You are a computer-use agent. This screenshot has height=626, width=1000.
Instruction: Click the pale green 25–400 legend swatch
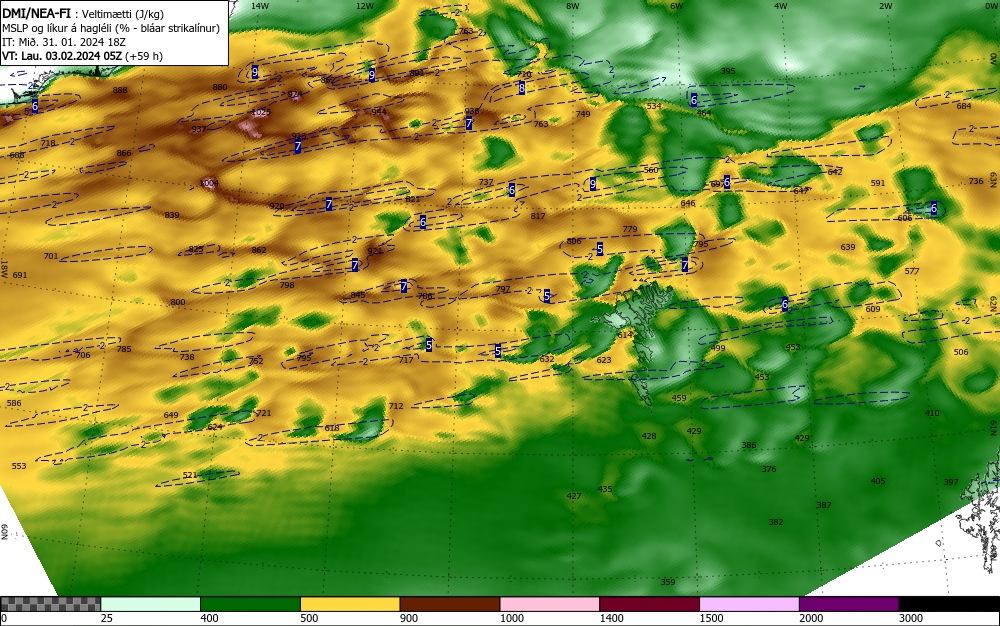tap(151, 604)
